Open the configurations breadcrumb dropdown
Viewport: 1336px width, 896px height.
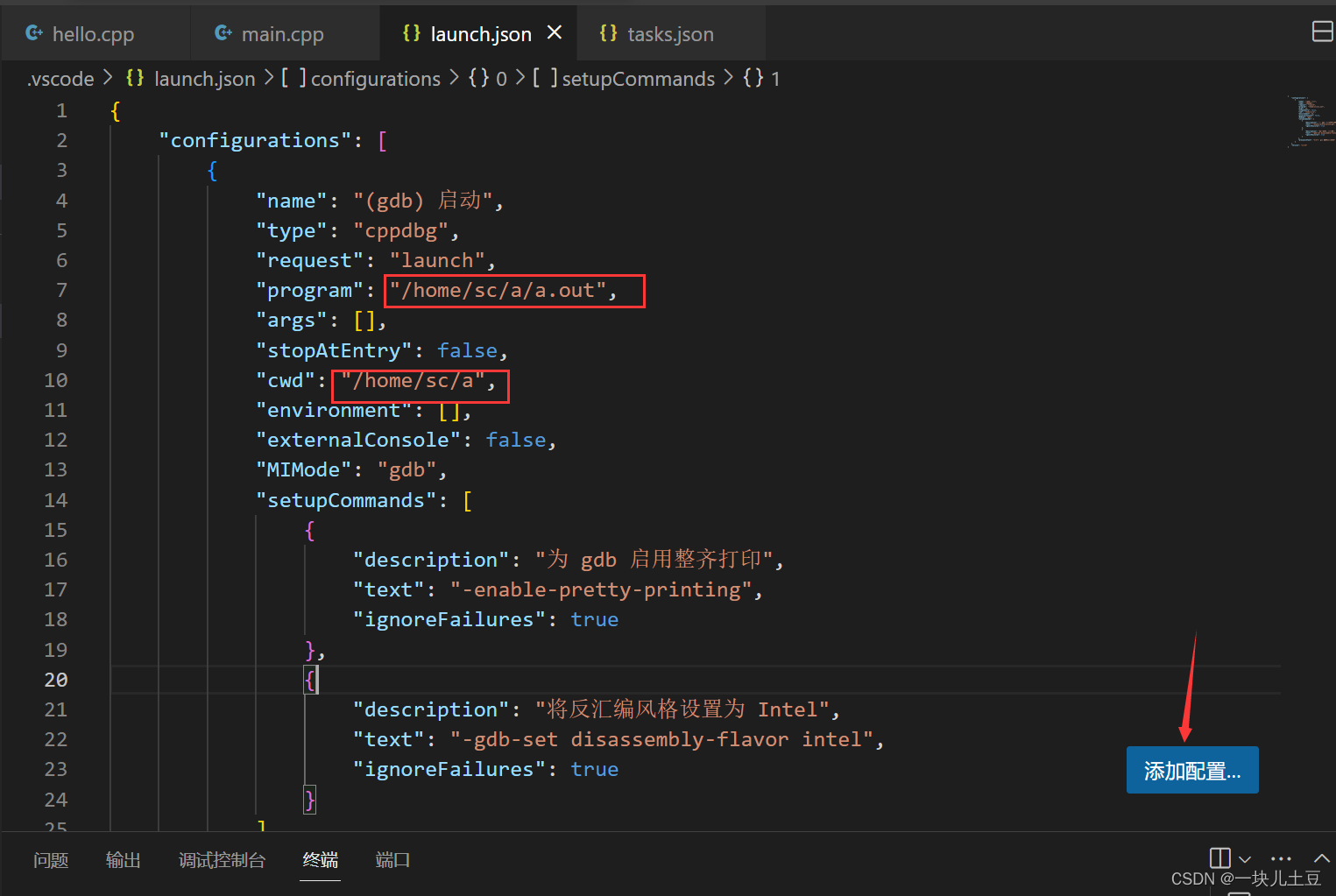coord(376,78)
